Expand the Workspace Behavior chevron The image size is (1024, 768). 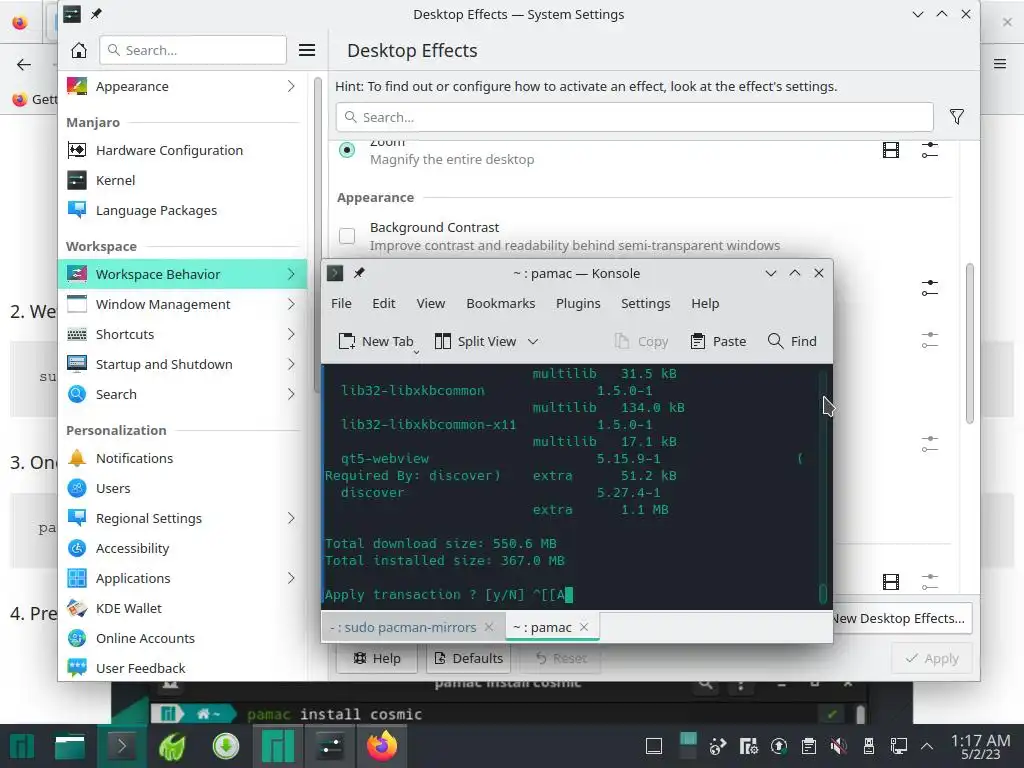(291, 274)
